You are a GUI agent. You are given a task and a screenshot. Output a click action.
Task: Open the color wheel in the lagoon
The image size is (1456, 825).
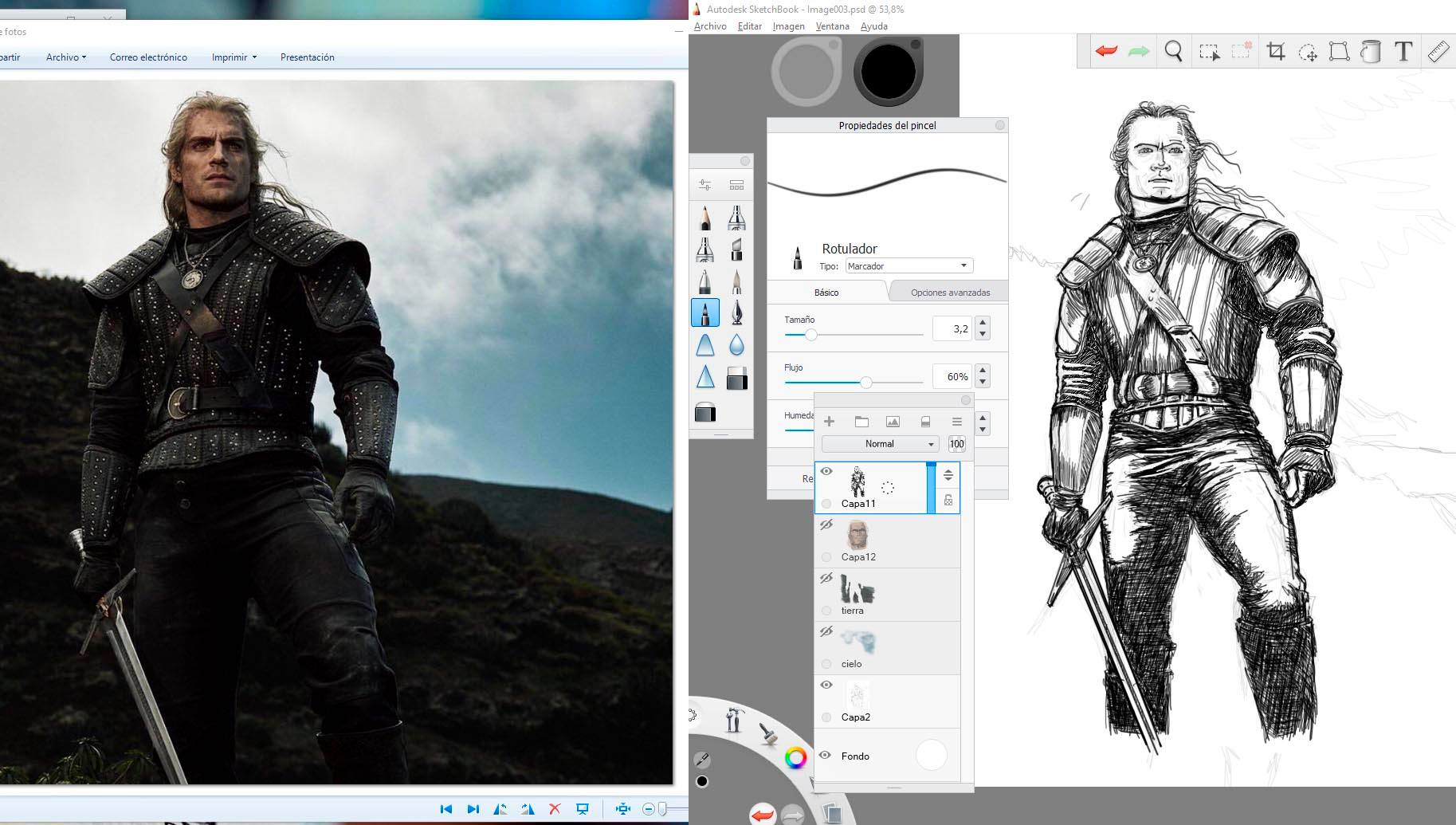tap(795, 758)
